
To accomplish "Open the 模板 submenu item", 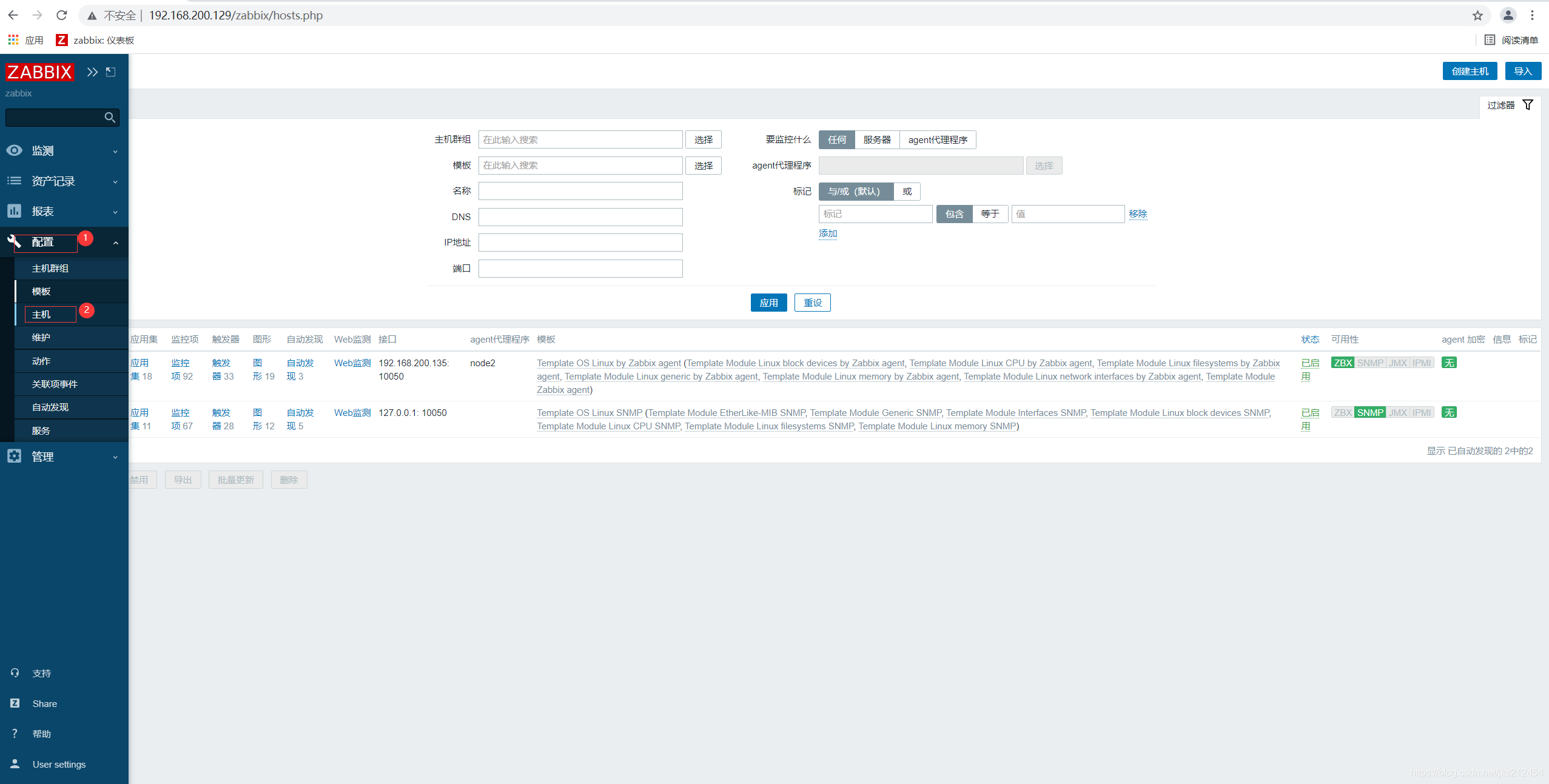I will (41, 292).
